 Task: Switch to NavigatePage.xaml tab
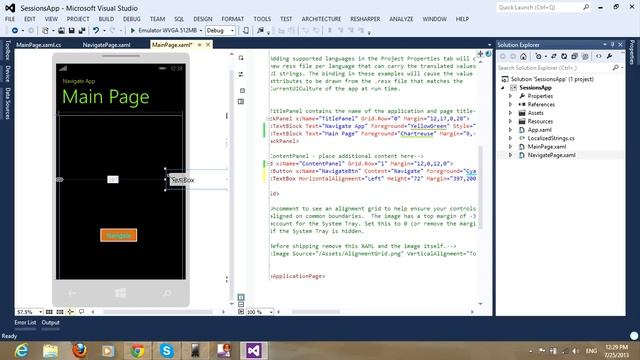click(107, 45)
